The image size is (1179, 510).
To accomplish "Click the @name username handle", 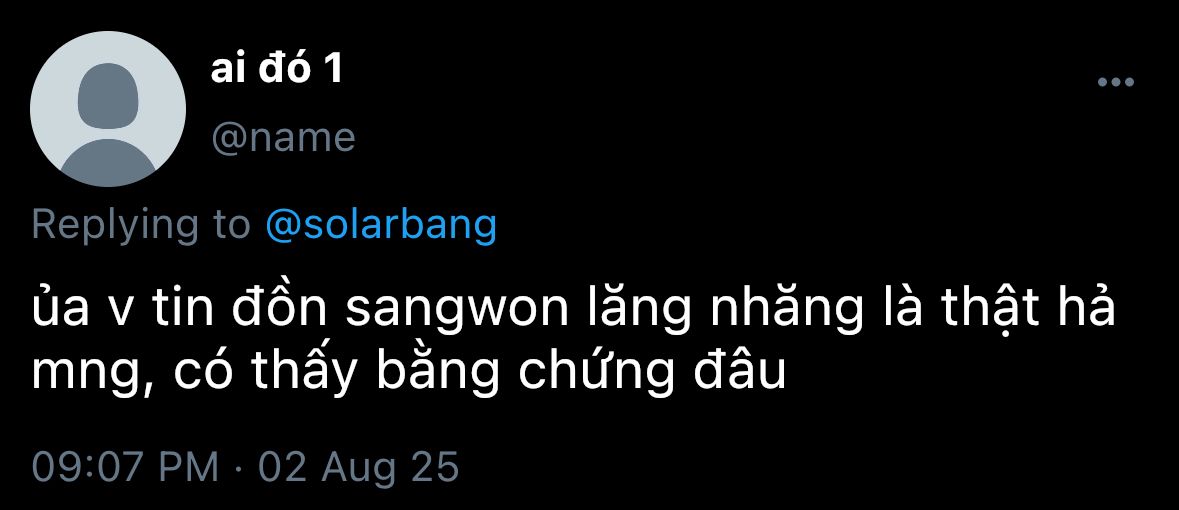I will pos(283,138).
